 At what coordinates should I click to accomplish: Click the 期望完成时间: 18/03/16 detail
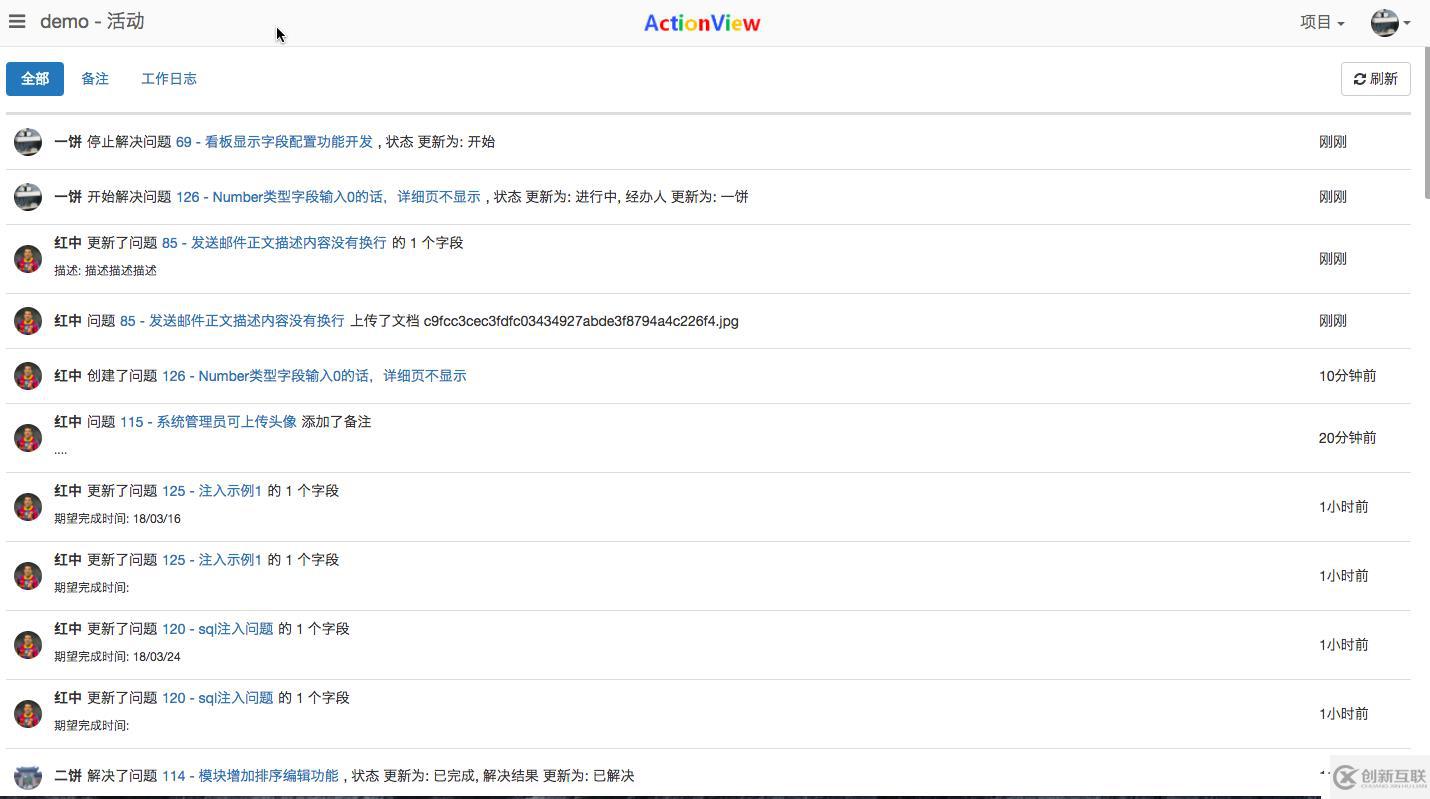coord(117,518)
